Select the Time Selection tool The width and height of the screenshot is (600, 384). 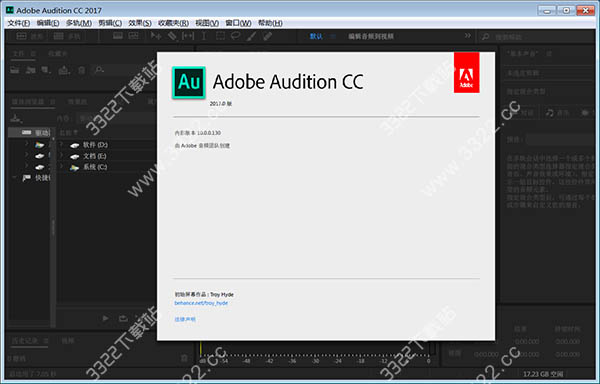(204, 36)
